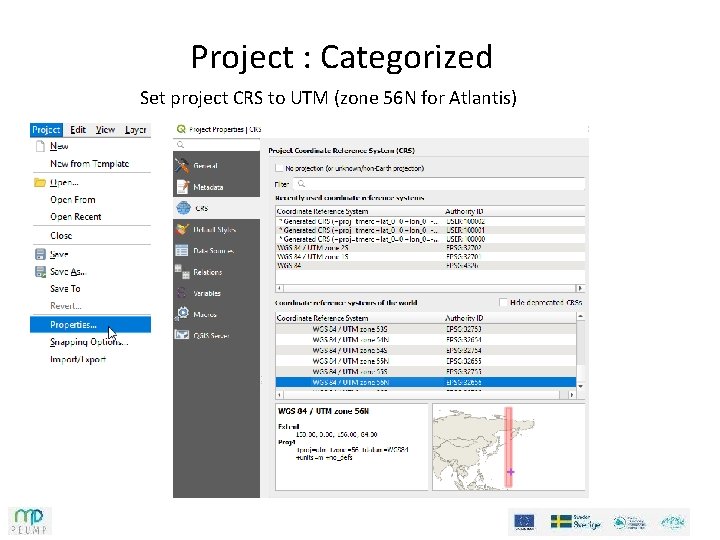Toggle the No projection checkbox
The width and height of the screenshot is (720, 540).
click(x=279, y=168)
